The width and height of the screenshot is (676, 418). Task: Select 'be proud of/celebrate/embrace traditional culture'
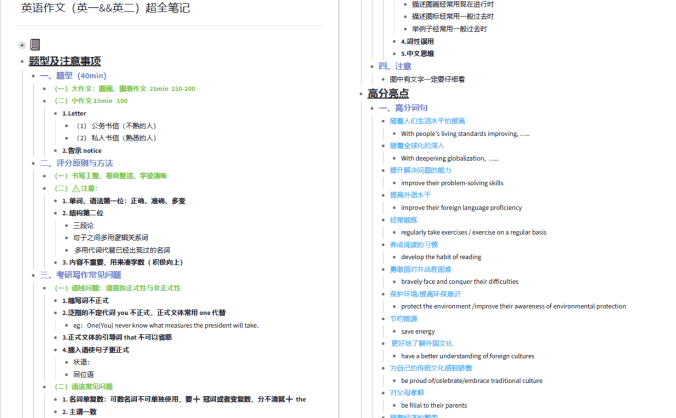point(472,381)
